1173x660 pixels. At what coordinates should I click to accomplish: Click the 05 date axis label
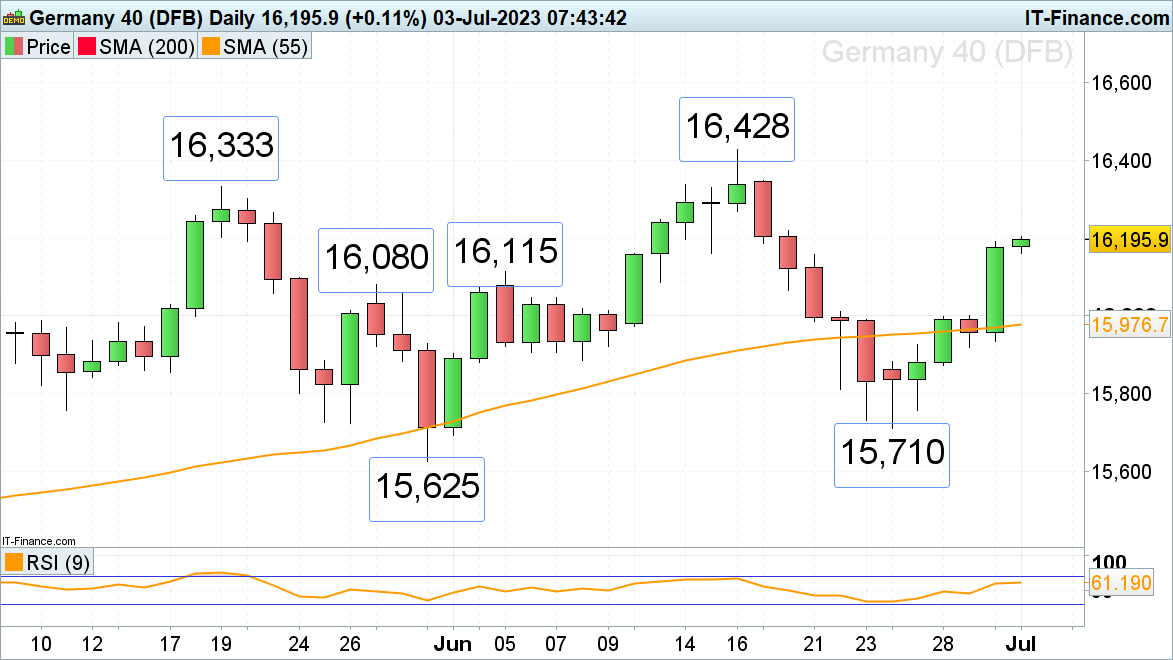(x=505, y=644)
